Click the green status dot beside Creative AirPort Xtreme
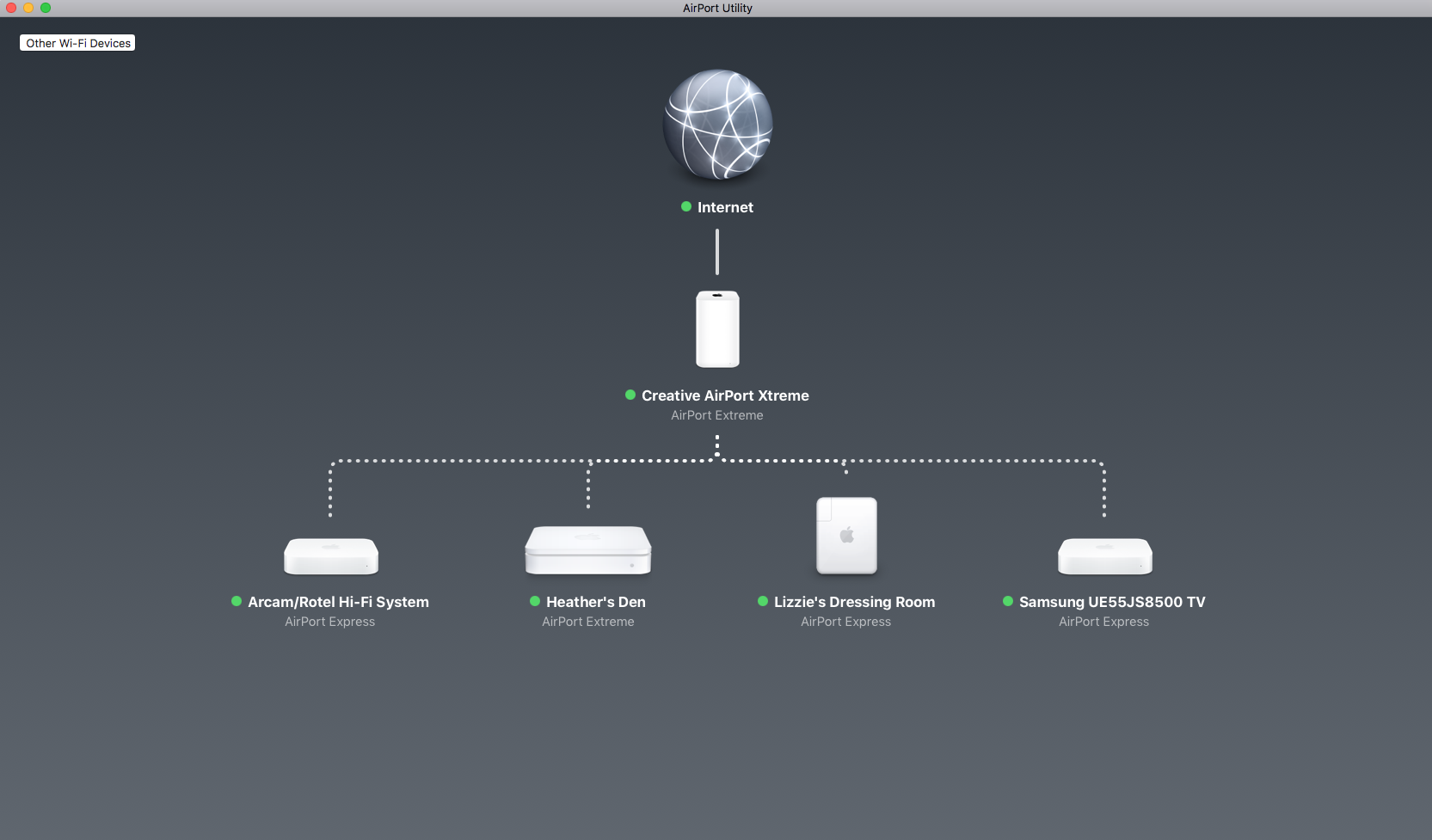 630,395
